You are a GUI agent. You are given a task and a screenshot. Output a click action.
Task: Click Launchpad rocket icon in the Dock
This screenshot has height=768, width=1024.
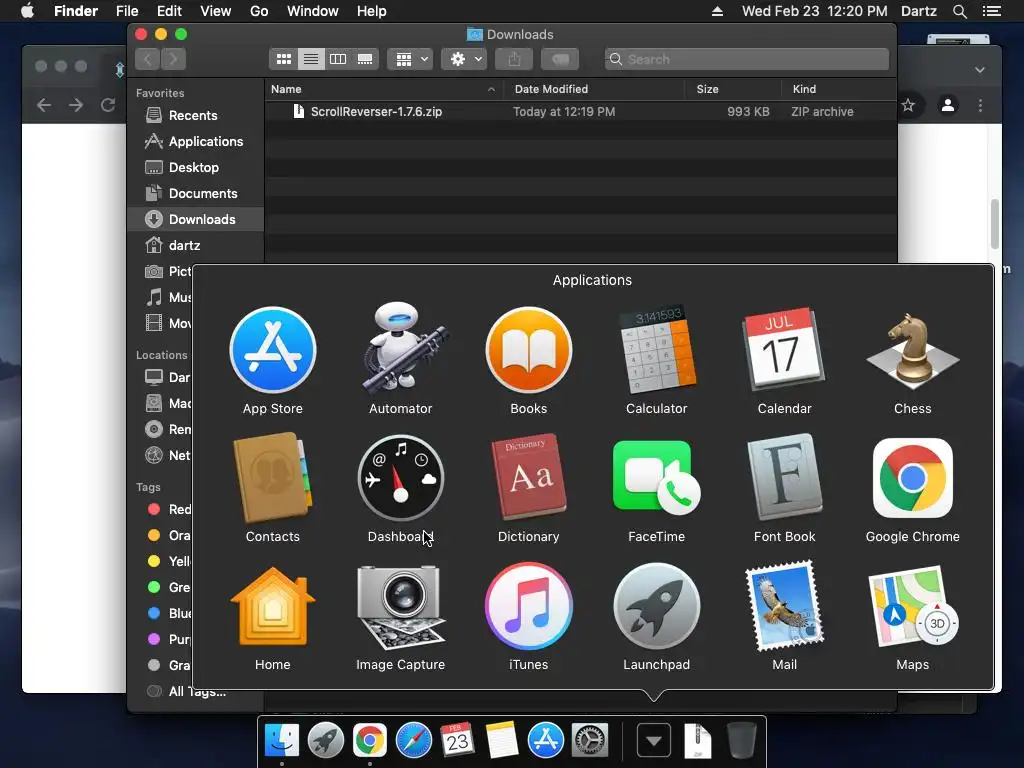325,741
